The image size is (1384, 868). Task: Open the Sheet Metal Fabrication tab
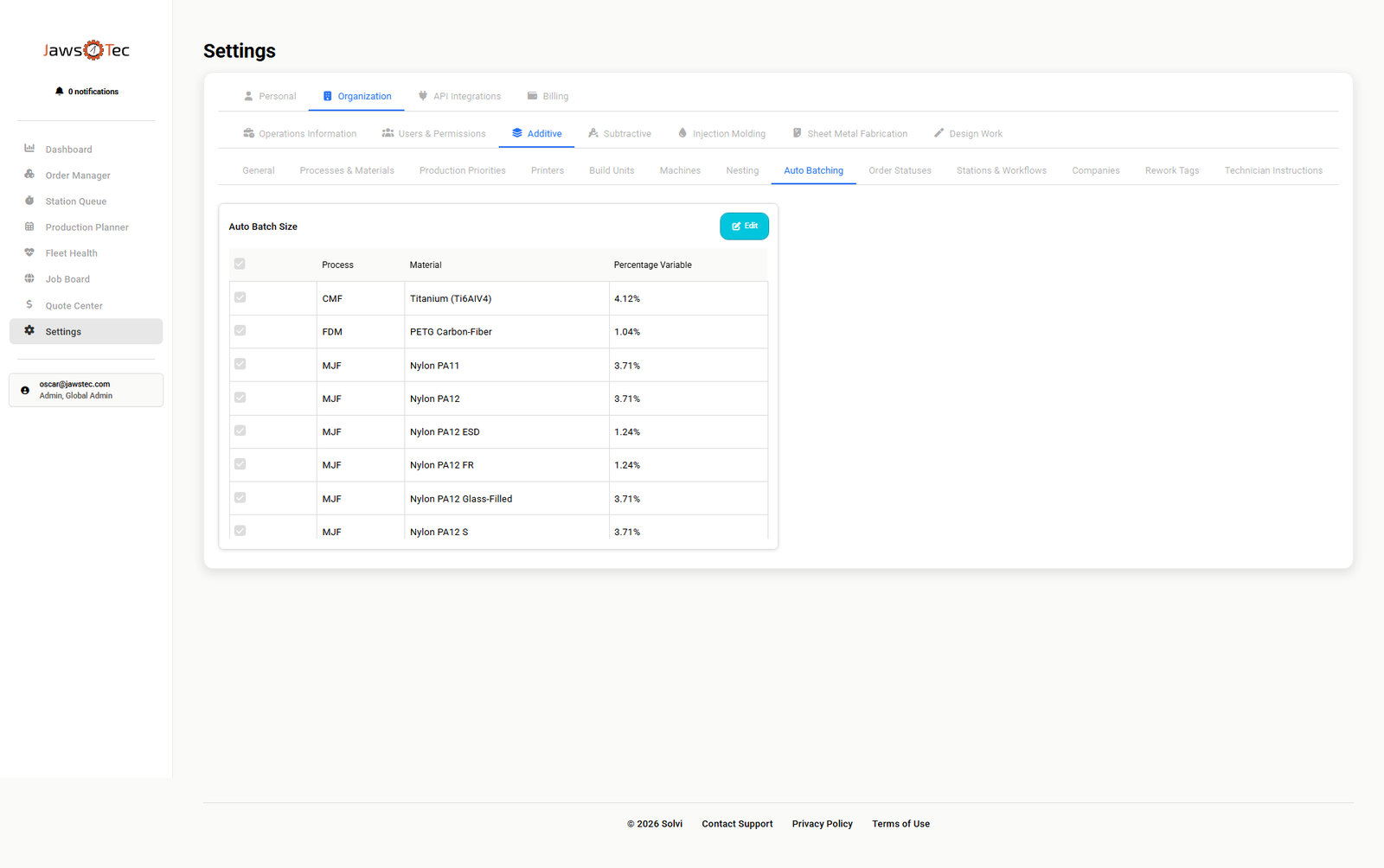[x=849, y=133]
